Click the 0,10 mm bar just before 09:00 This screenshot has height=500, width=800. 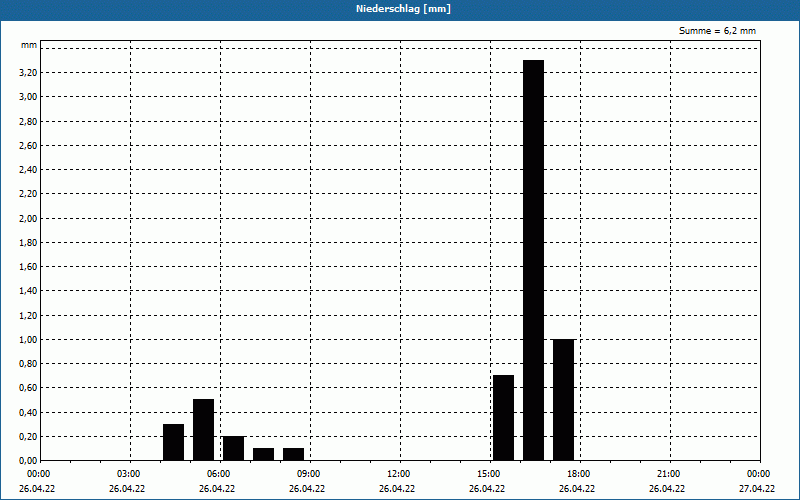[293, 454]
